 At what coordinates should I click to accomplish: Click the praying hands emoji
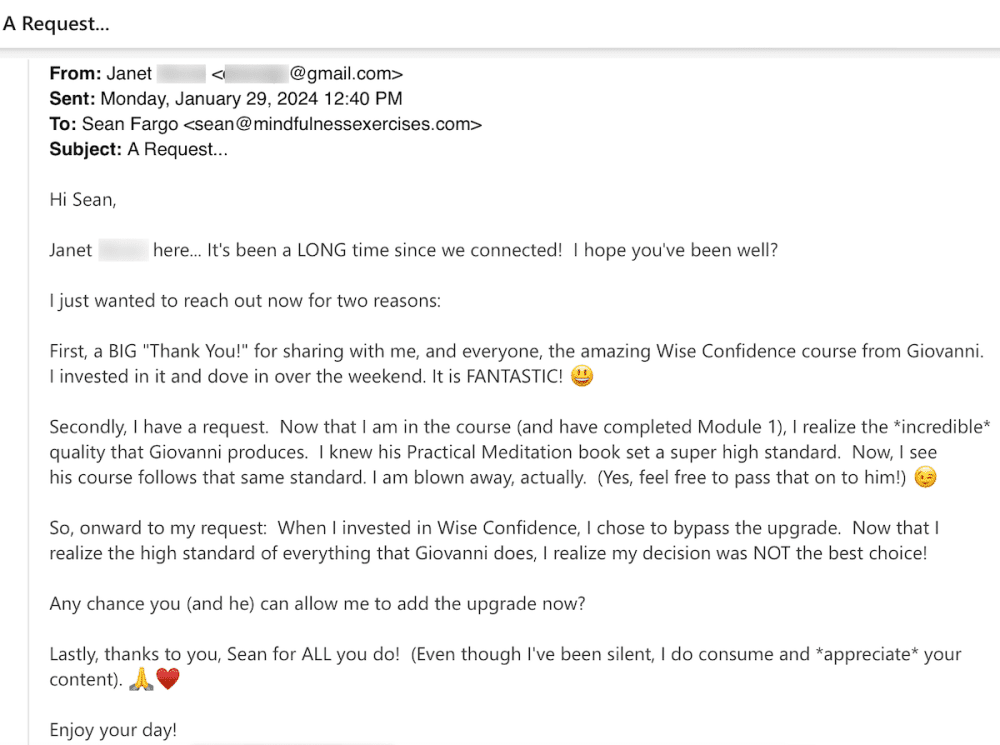click(x=142, y=680)
